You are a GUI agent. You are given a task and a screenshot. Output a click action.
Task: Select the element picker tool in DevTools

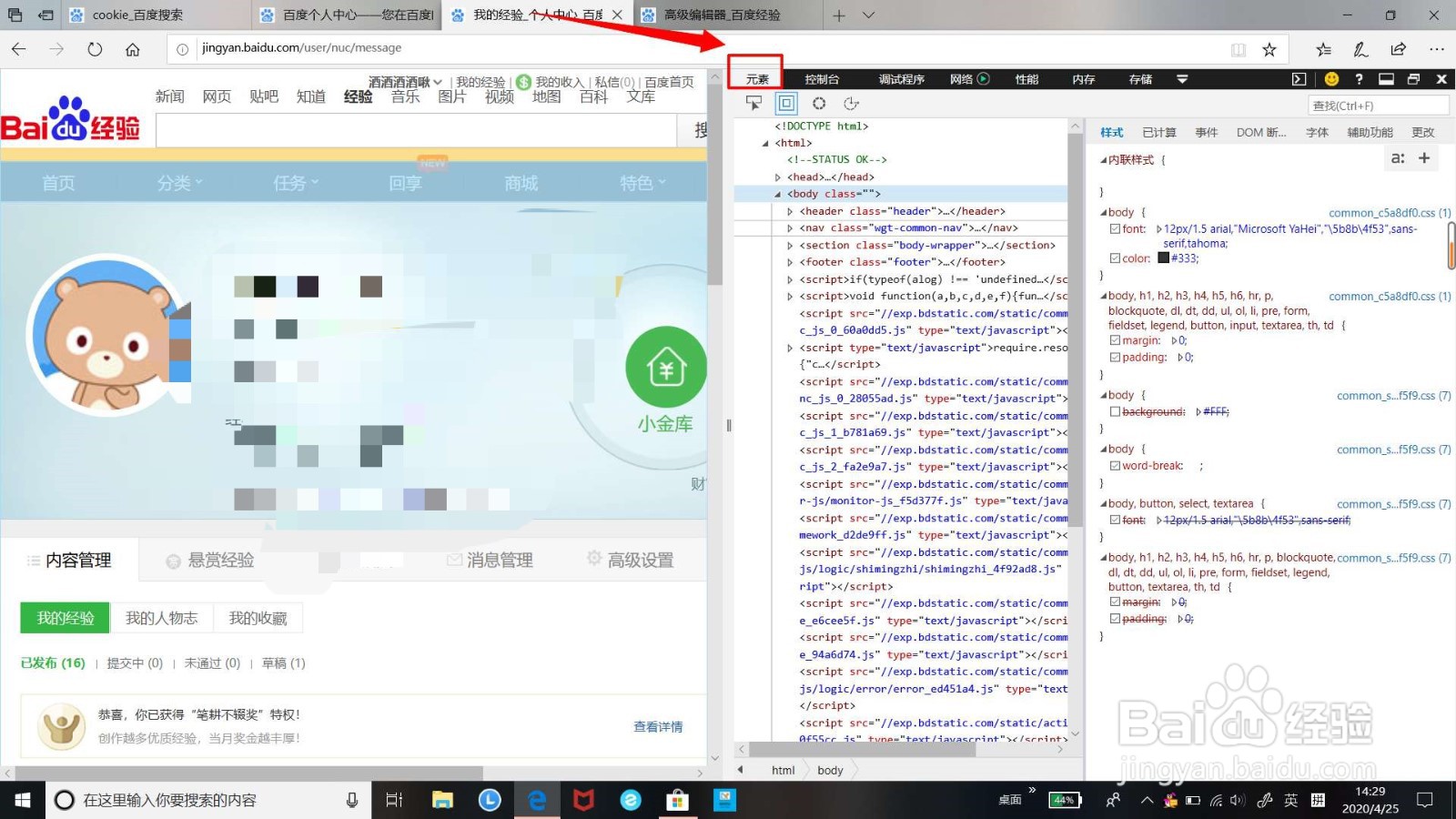pos(753,103)
